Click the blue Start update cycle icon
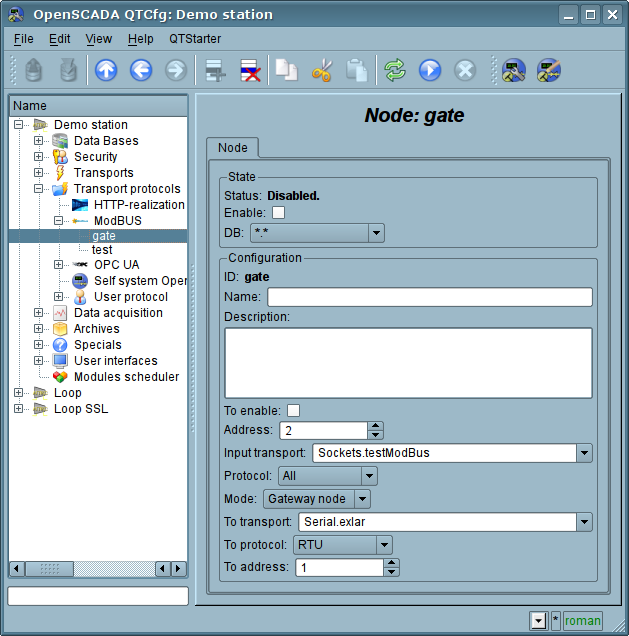 [430, 70]
